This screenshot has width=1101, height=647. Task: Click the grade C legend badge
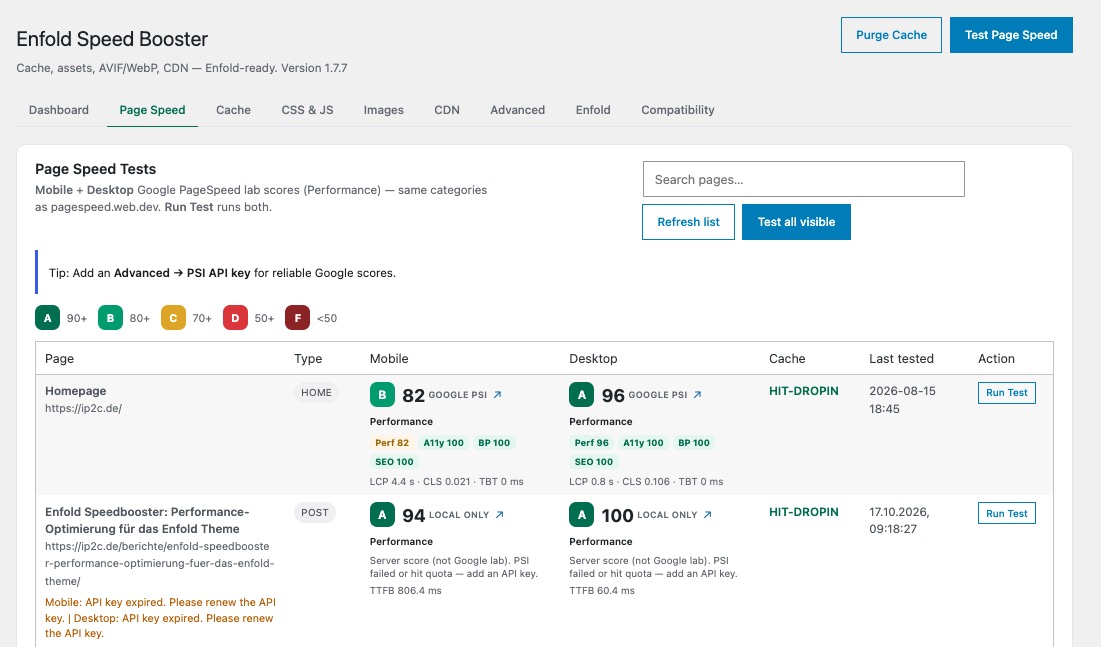[x=173, y=318]
